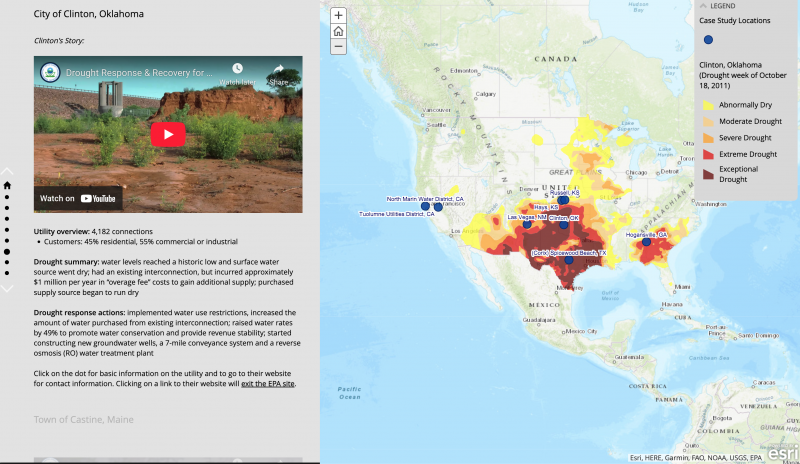The image size is (800, 464).
Task: Click the 'City of Clinton, Oklahoma' heading
Action: 89,14
